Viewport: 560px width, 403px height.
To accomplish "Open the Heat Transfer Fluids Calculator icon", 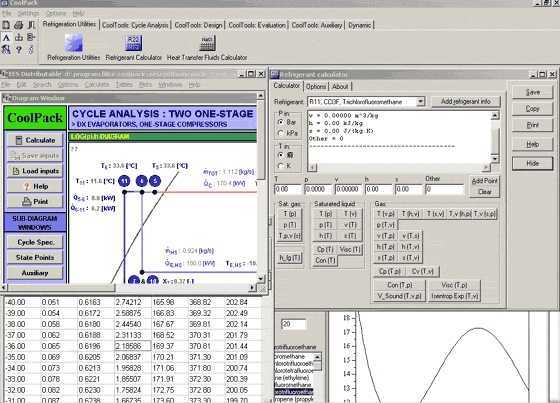I will pyautogui.click(x=207, y=43).
